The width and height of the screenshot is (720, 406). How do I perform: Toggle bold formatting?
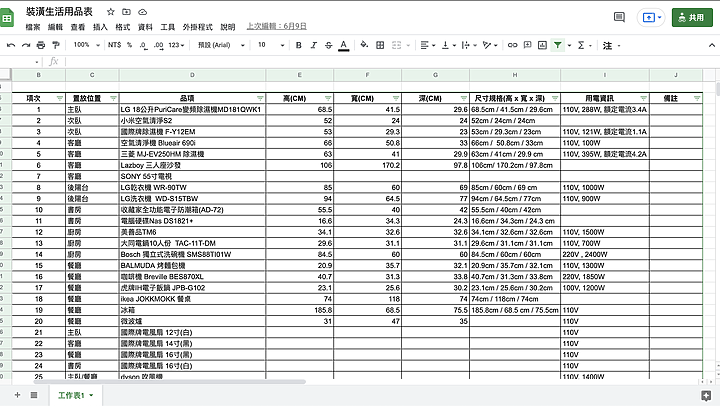point(298,45)
